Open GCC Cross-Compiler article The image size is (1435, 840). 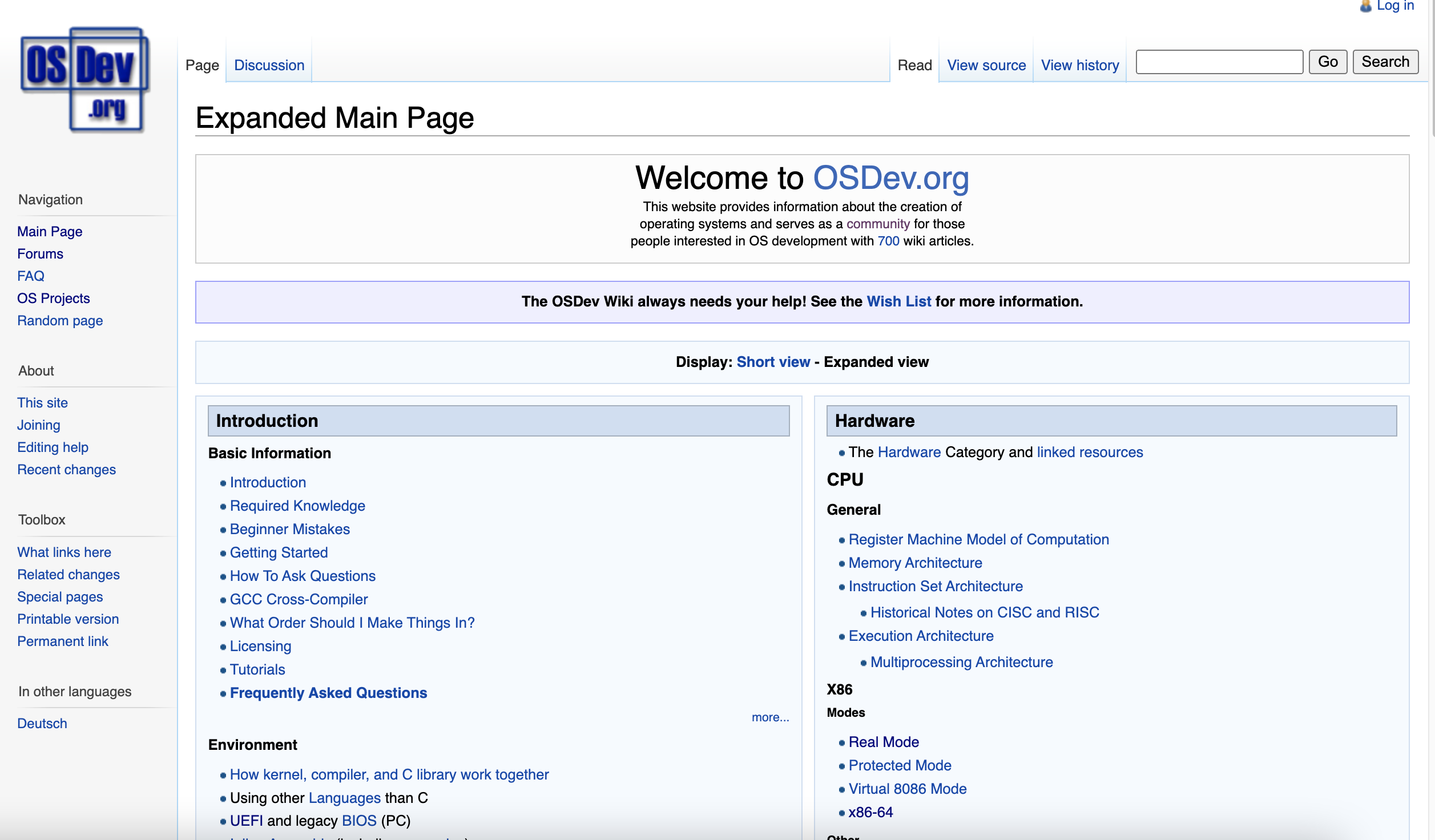(299, 599)
